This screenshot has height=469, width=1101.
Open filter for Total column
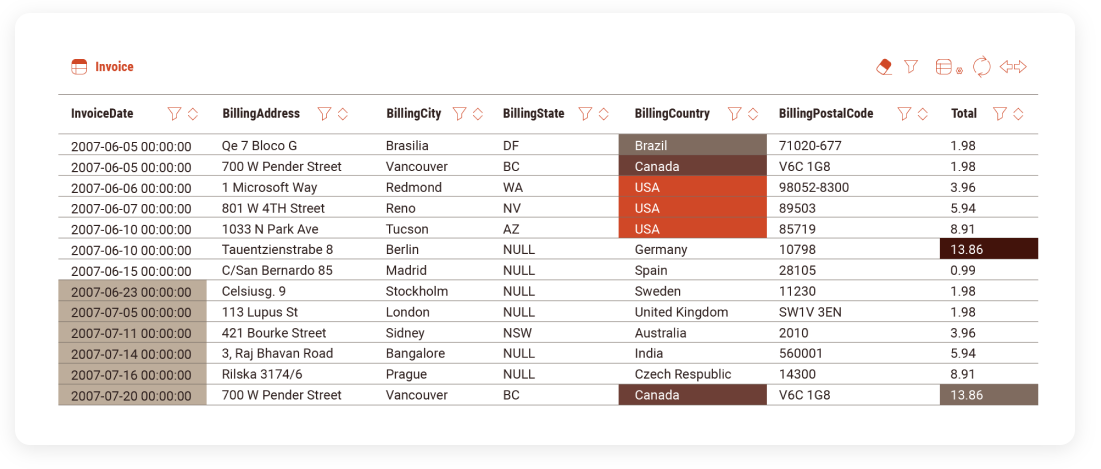click(999, 114)
